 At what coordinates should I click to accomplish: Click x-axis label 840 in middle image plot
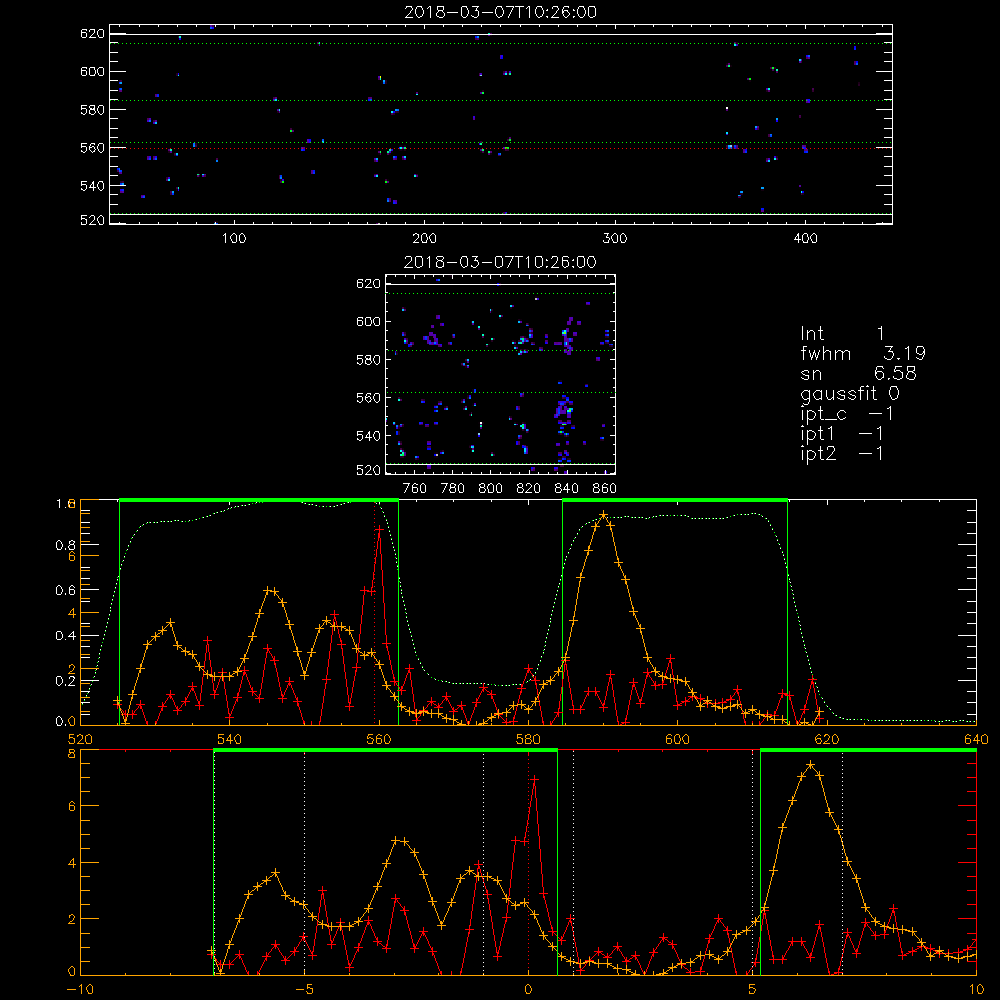tap(566, 489)
